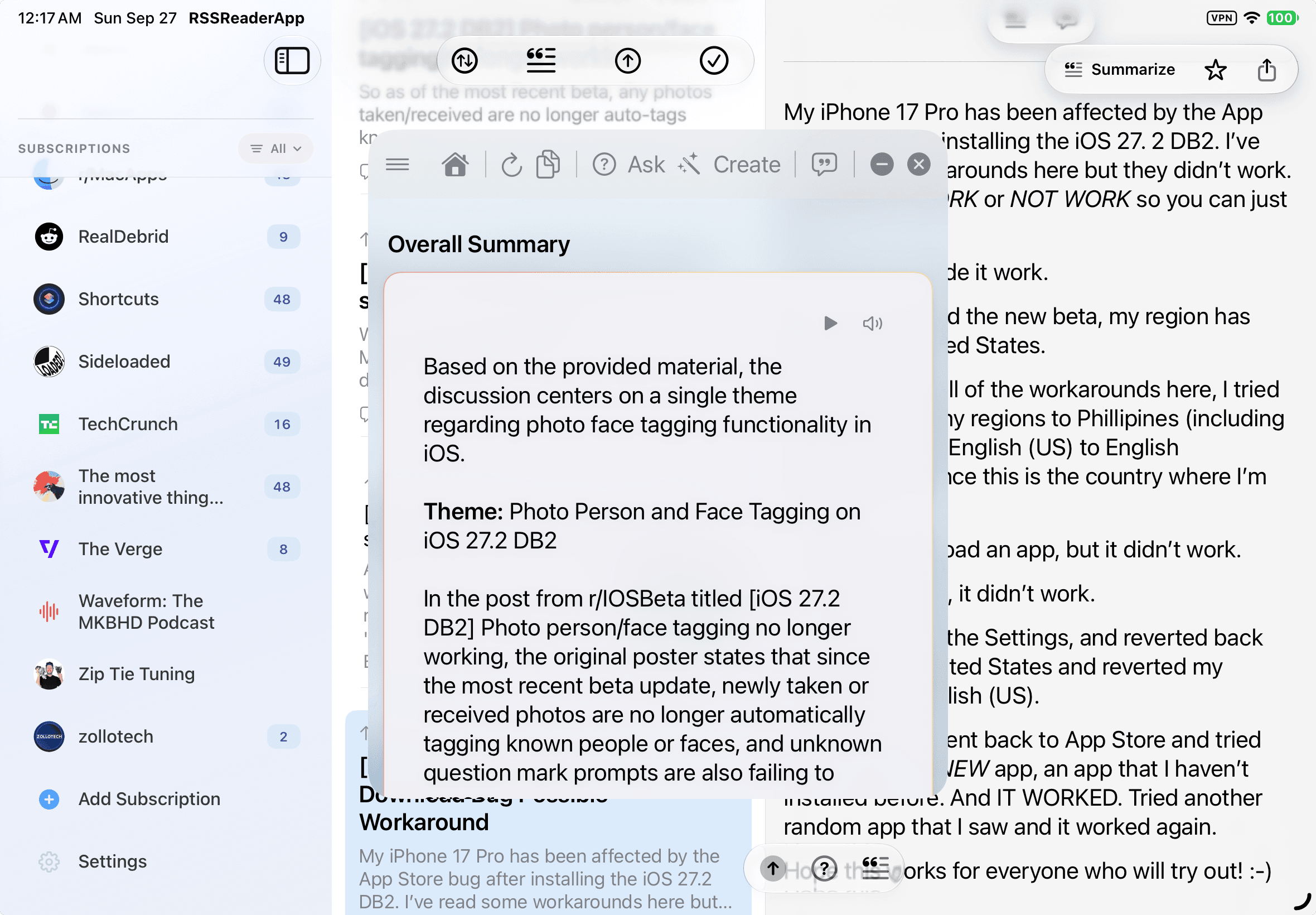The height and width of the screenshot is (915, 1316).
Task: Select the Zip Tie Tuning feed
Action: pos(166,674)
